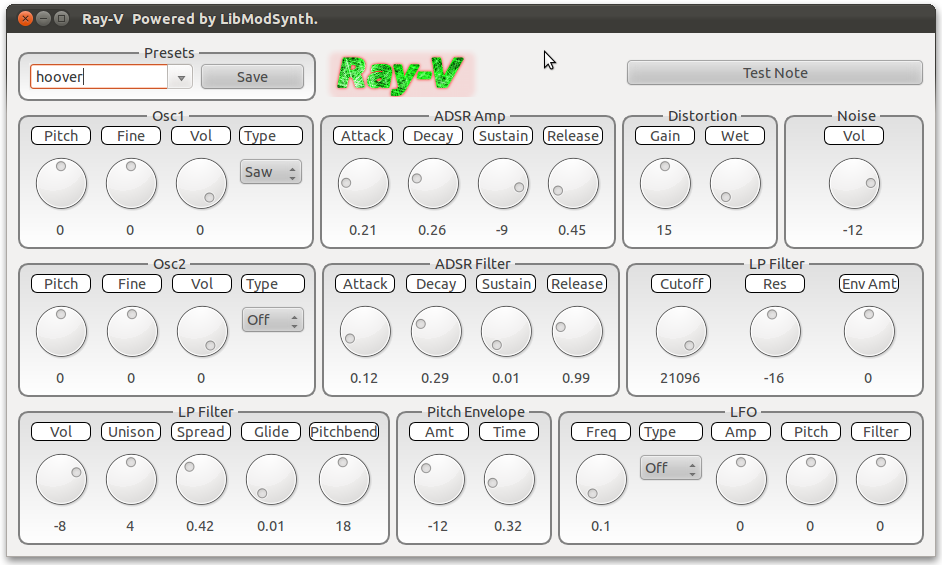The width and height of the screenshot is (942, 565).
Task: Click the hoover preset name field
Action: pos(98,77)
